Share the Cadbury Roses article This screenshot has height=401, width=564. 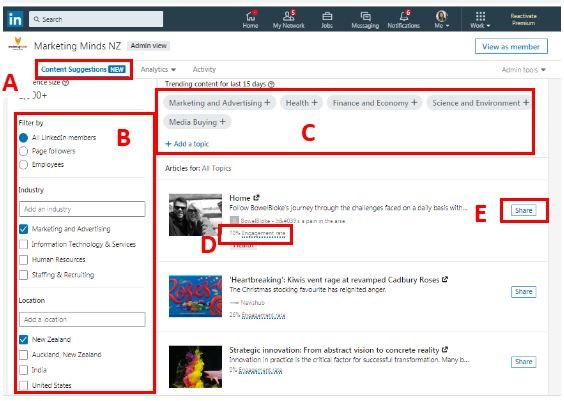pyautogui.click(x=523, y=292)
